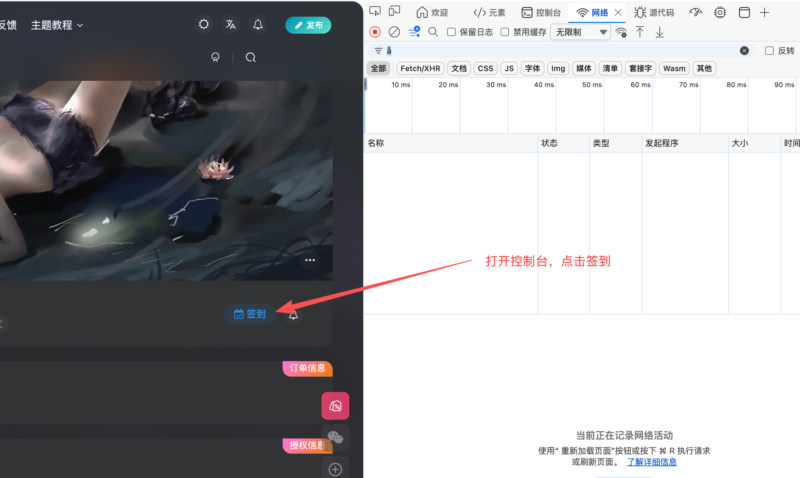
Task: Switch to the 控制台 tab
Action: point(541,12)
